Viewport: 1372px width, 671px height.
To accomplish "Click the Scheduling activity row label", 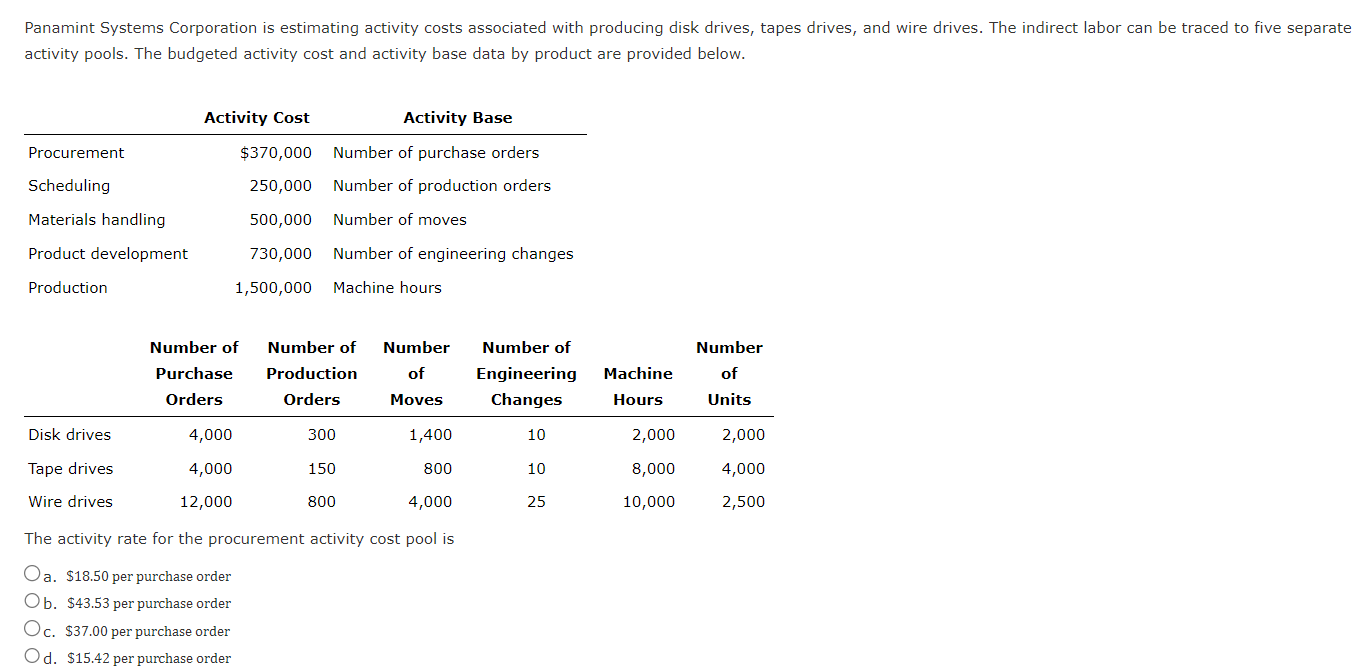I will point(69,186).
